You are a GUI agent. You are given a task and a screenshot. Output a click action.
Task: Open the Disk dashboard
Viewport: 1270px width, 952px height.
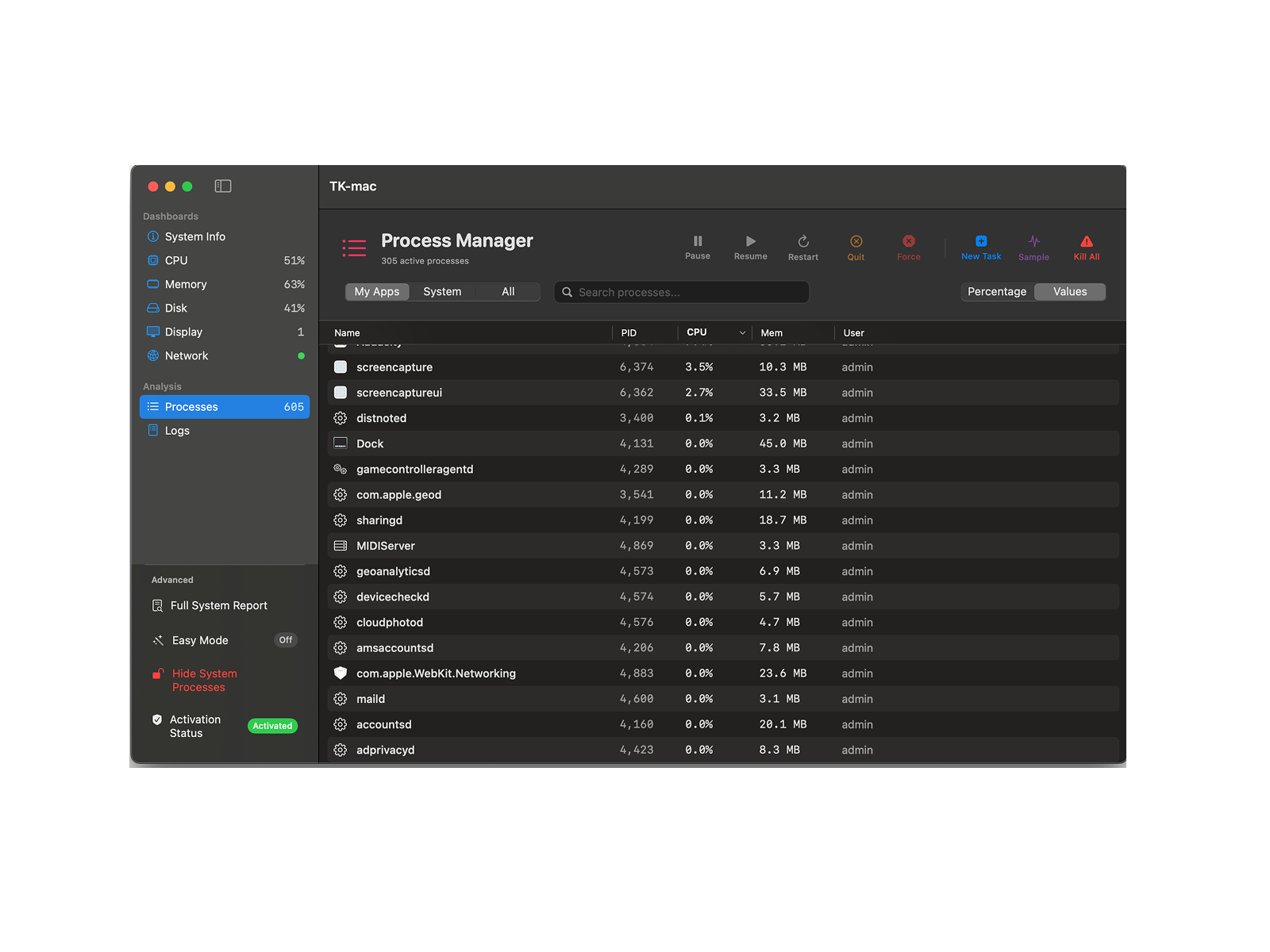pos(225,308)
